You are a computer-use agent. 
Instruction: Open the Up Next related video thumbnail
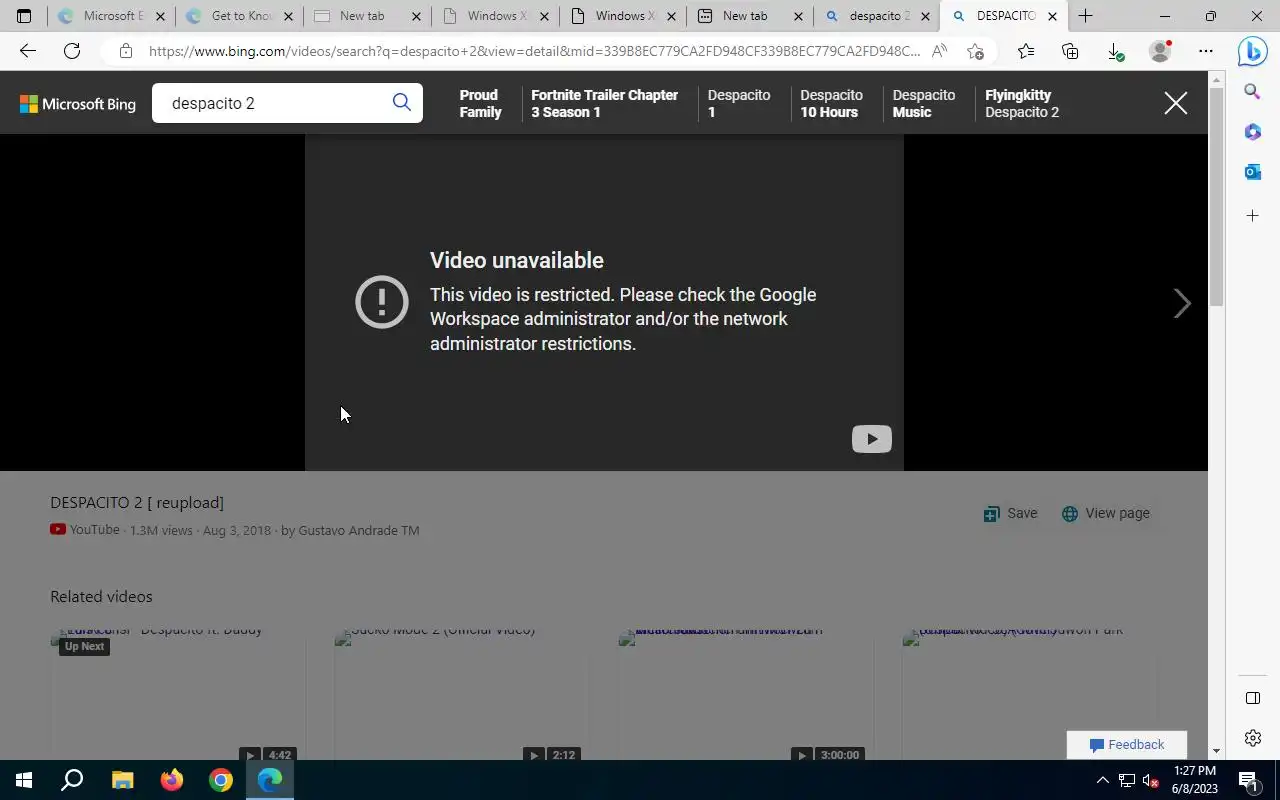coord(178,695)
